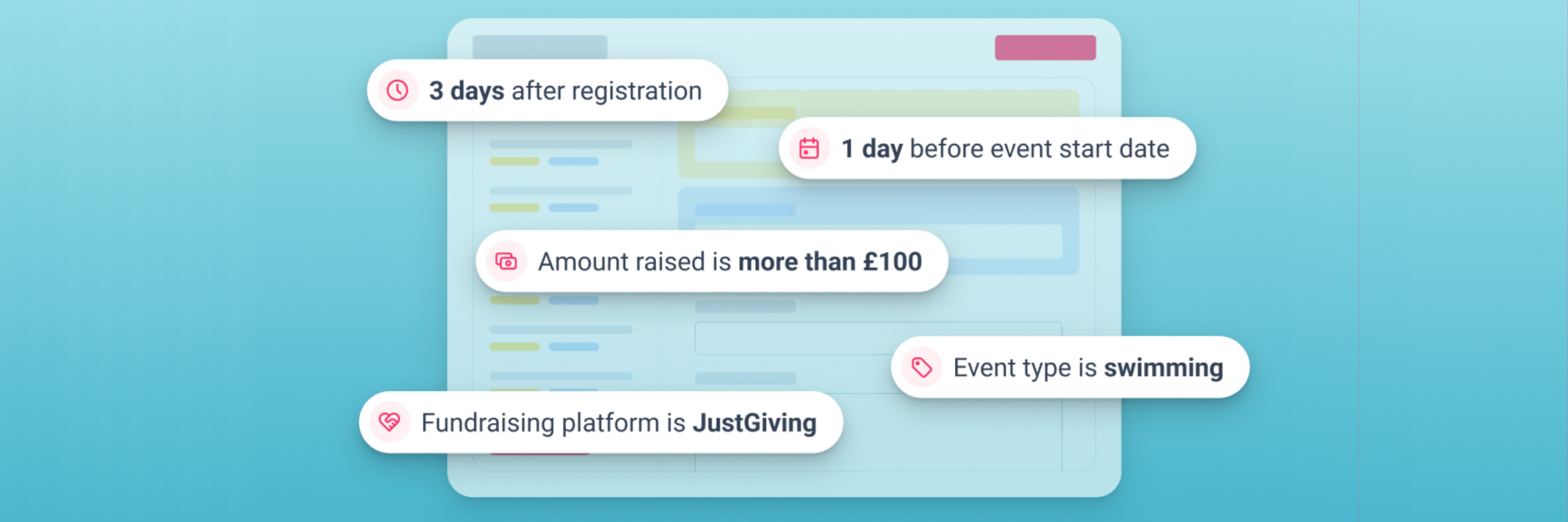Select the bold "swimming" value
The height and width of the screenshot is (522, 1568).
1163,368
